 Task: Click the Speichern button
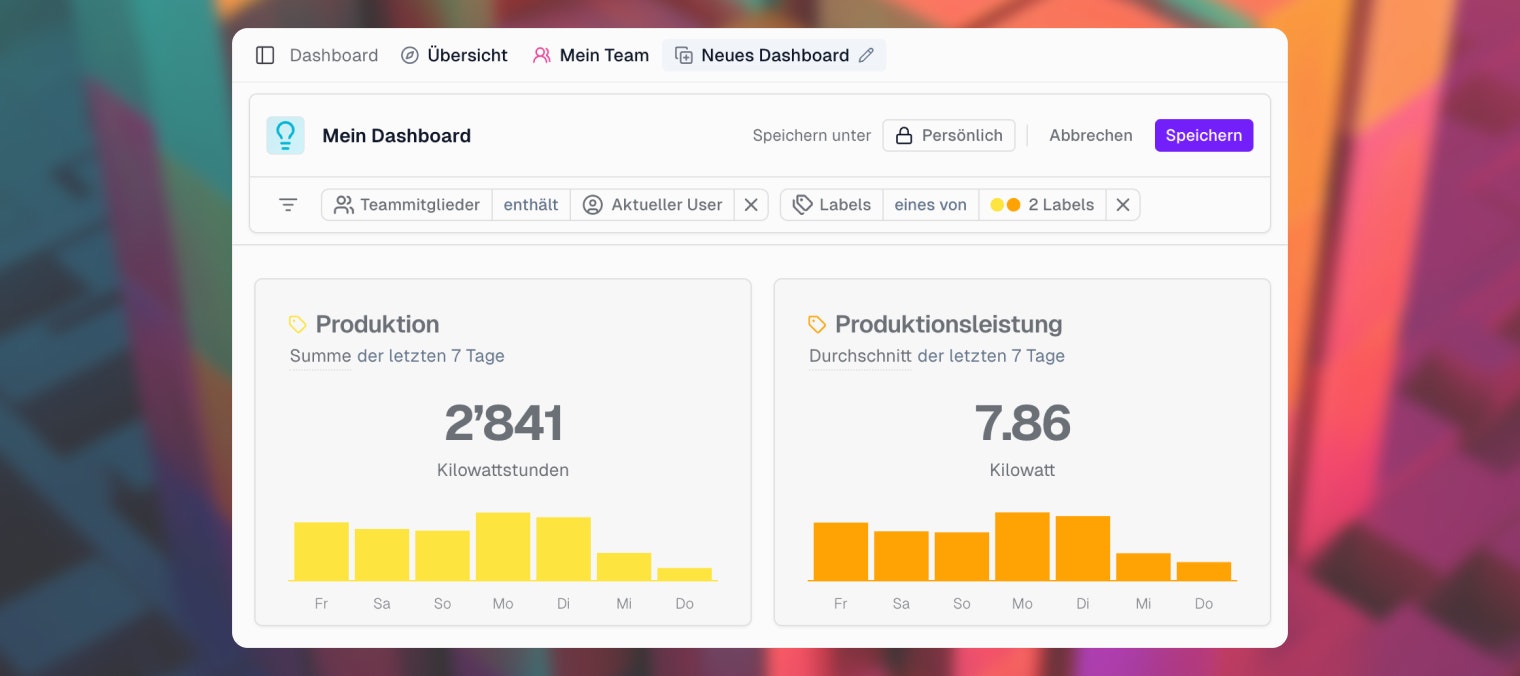(1204, 135)
